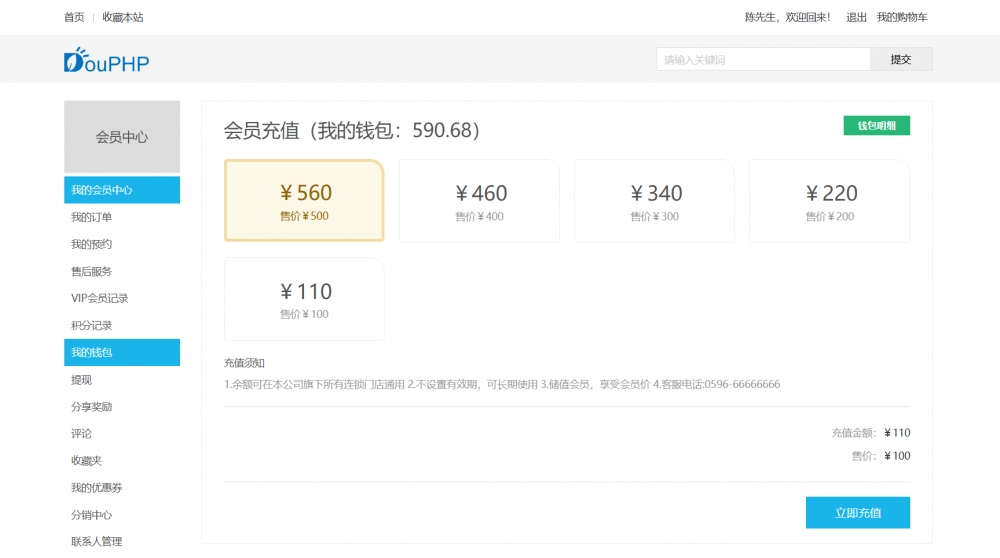The image size is (1000, 558).
Task: Select the ¥220 recharge package
Action: click(x=829, y=201)
